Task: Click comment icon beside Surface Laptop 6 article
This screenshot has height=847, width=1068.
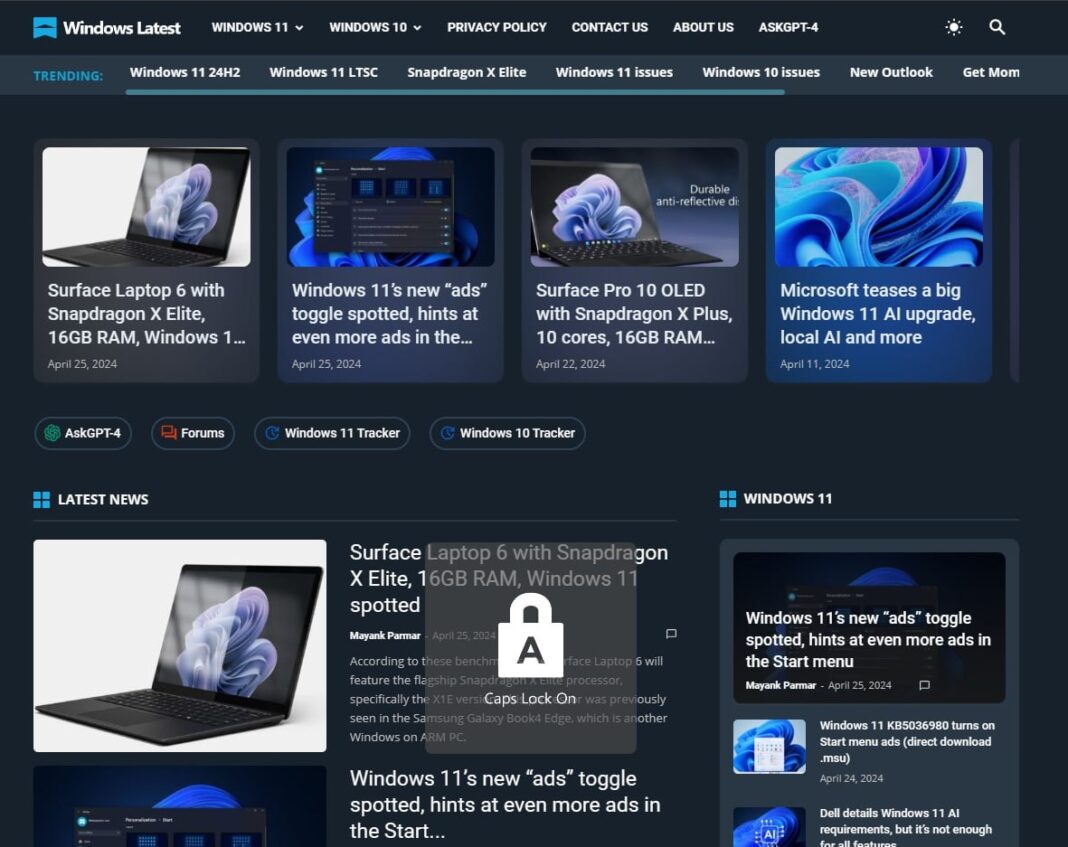Action: (671, 634)
